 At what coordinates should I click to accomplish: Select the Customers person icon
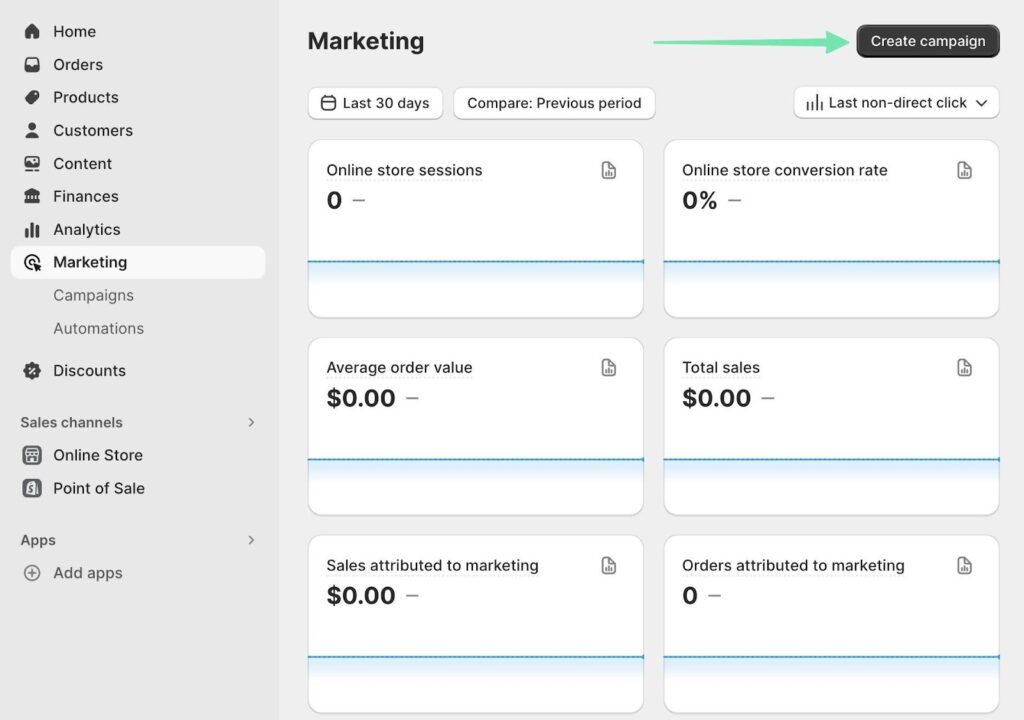click(32, 131)
